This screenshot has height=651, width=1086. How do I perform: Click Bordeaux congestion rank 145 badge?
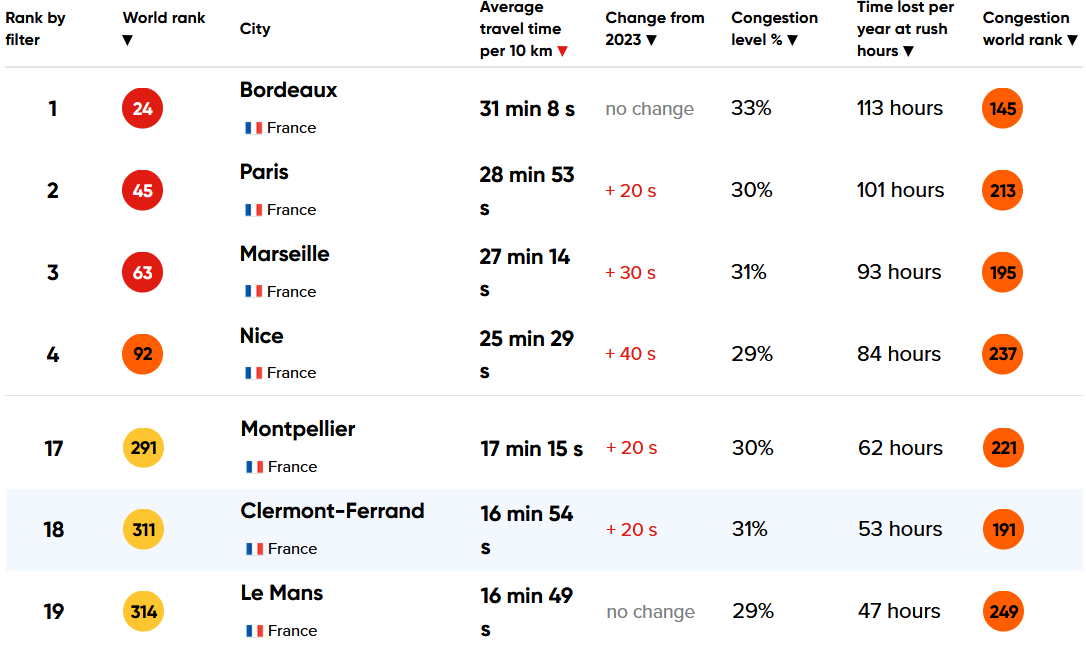[1002, 109]
